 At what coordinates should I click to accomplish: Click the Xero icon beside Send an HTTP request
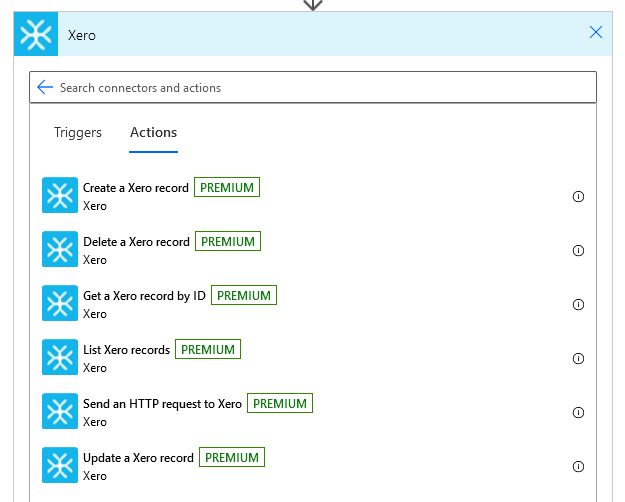tap(60, 411)
